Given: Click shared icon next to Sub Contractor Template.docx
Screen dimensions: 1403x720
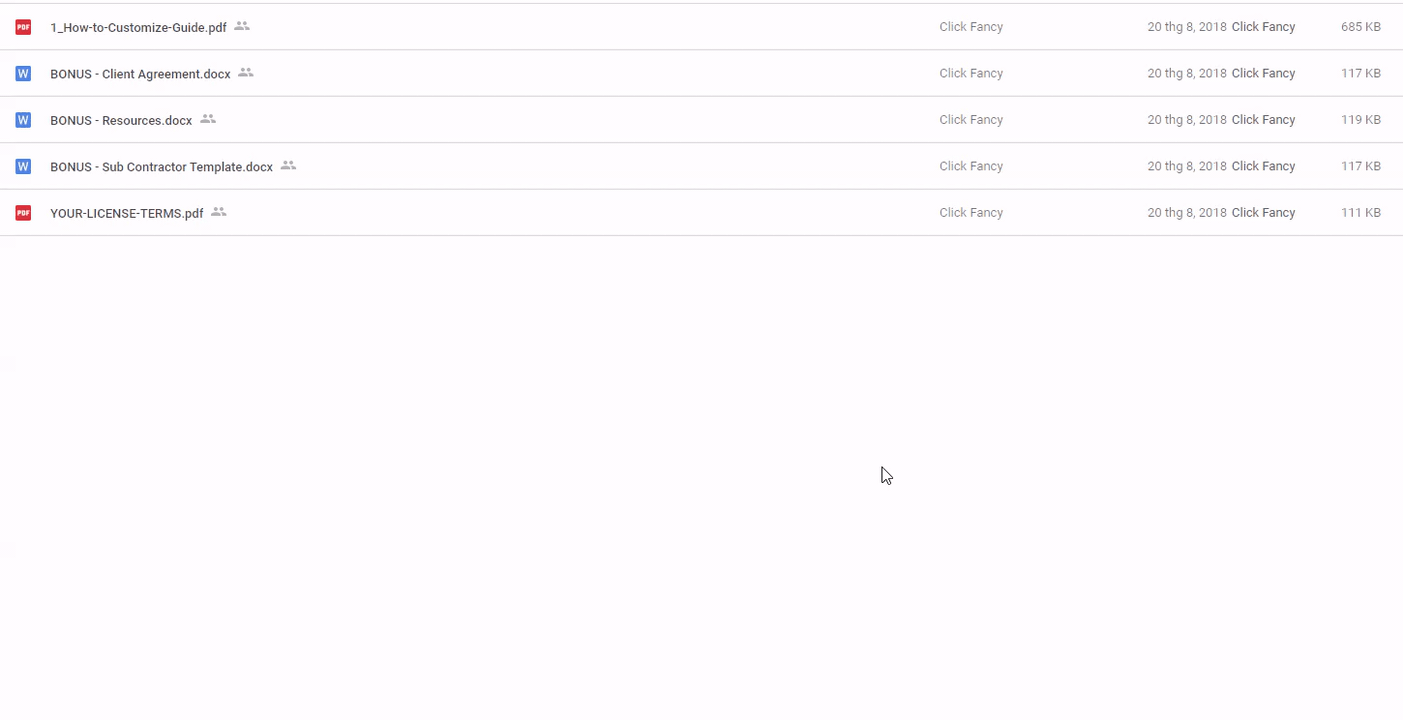Looking at the screenshot, I should pos(288,166).
